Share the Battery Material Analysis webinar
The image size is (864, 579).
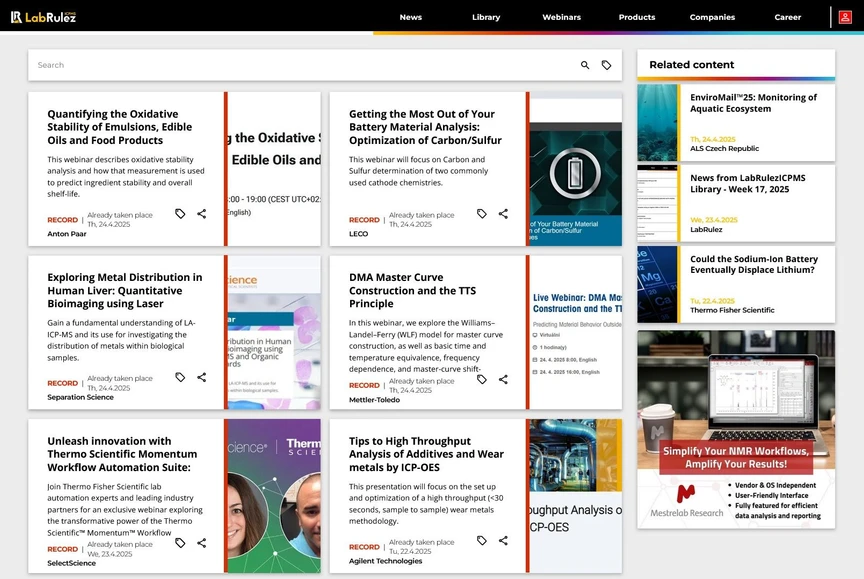click(503, 214)
